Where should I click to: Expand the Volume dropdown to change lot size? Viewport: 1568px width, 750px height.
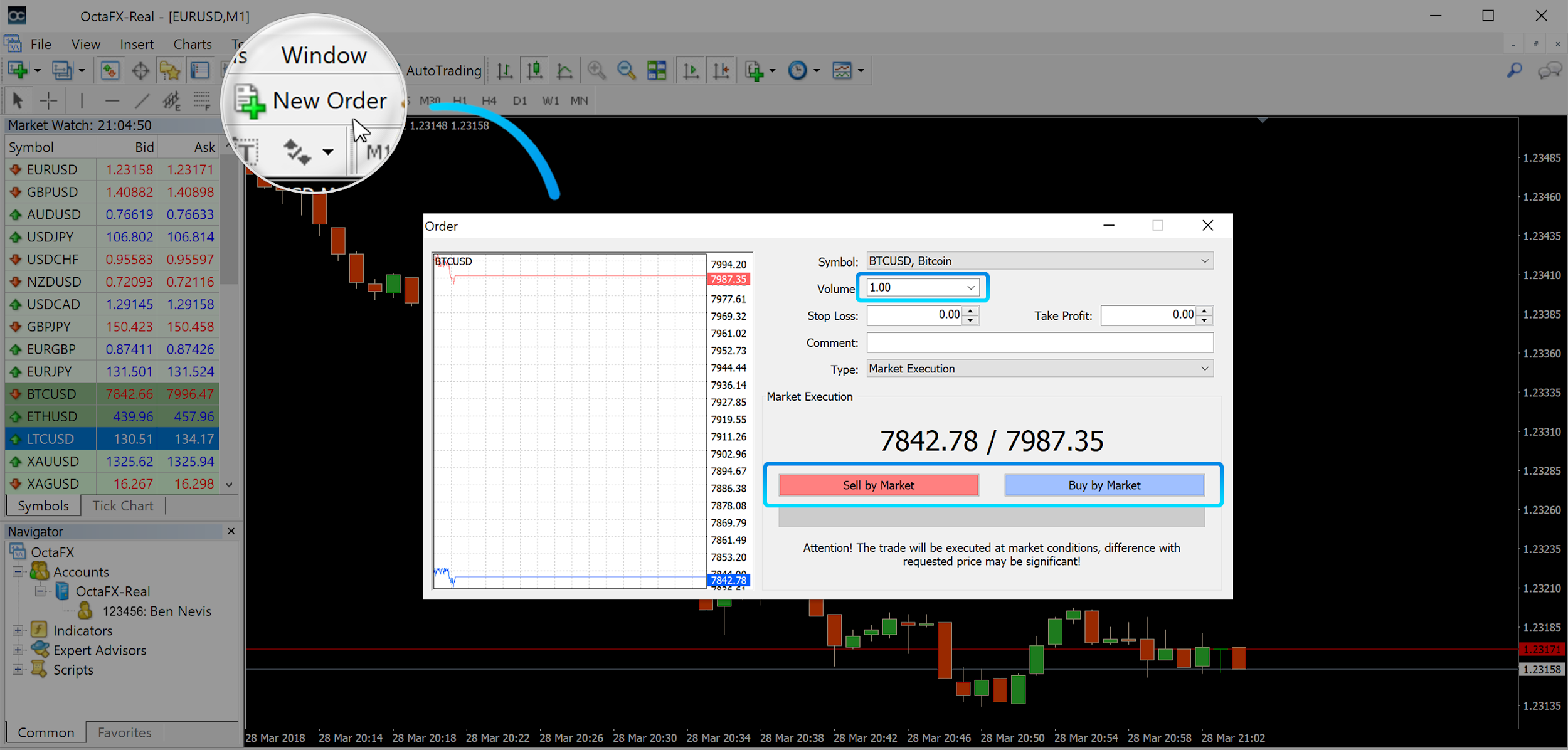click(x=969, y=288)
